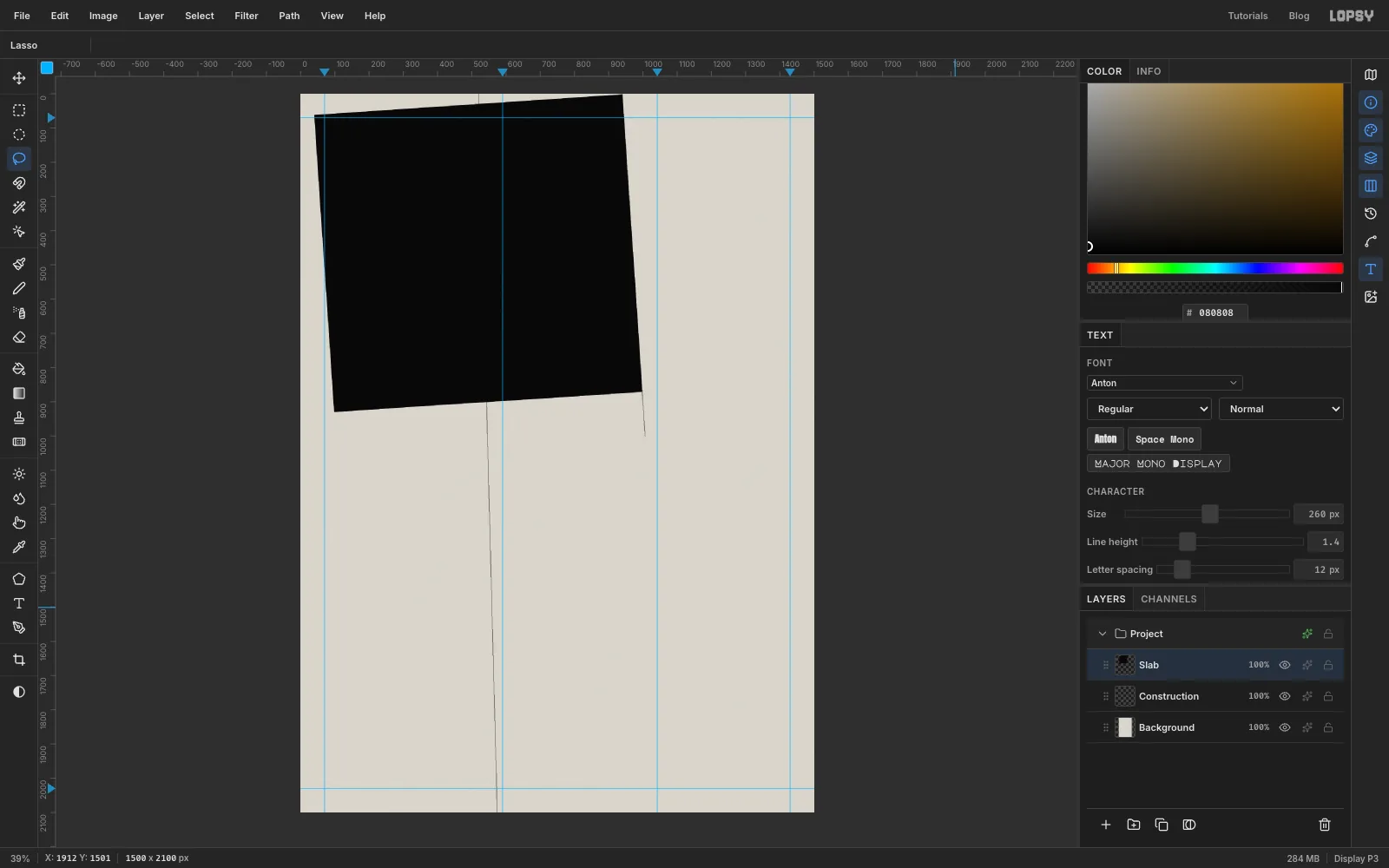This screenshot has width=1389, height=868.
Task: Choose the Space Mono font preset
Action: tap(1164, 439)
